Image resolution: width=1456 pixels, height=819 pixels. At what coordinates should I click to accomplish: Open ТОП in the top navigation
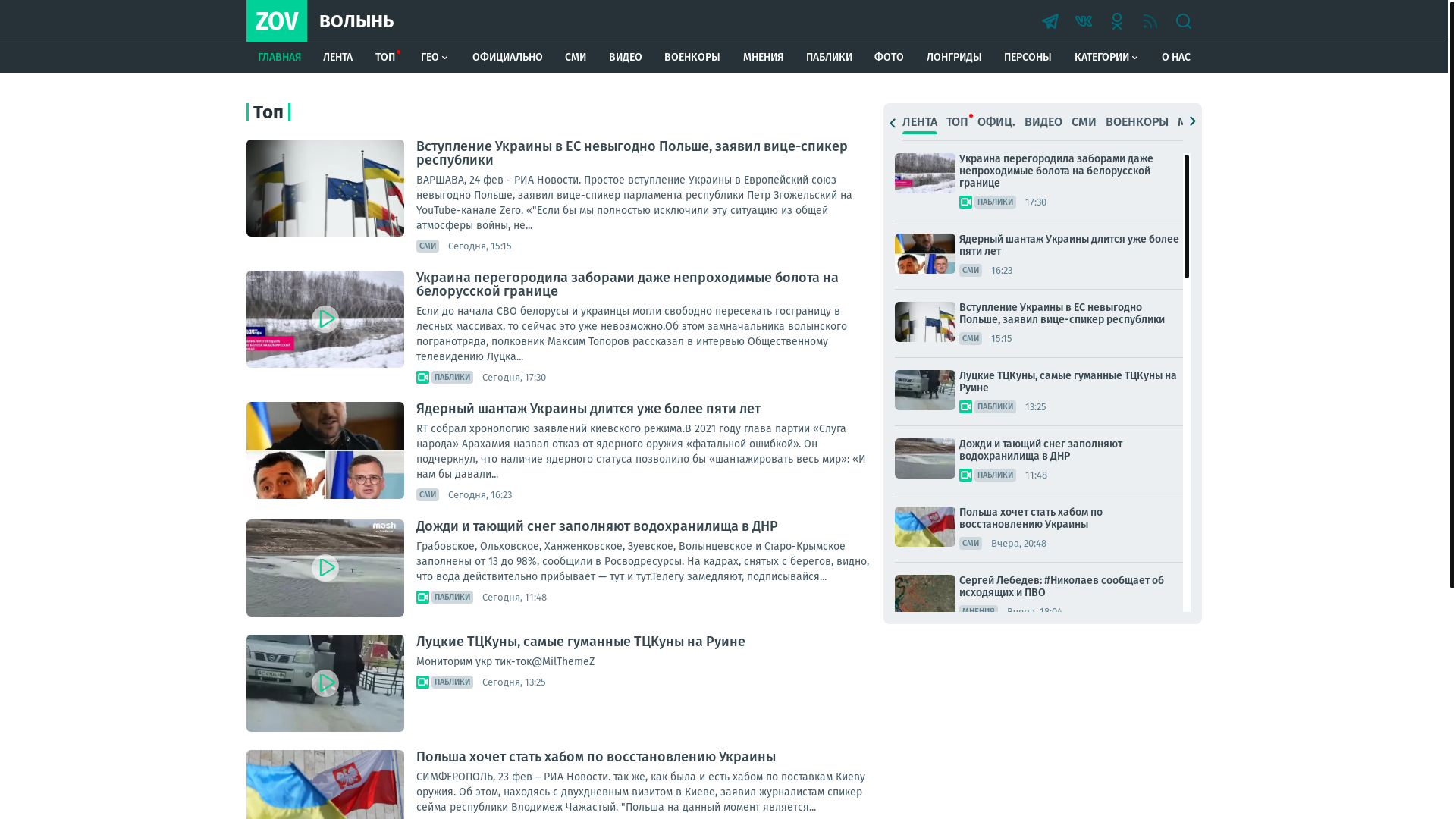(385, 58)
